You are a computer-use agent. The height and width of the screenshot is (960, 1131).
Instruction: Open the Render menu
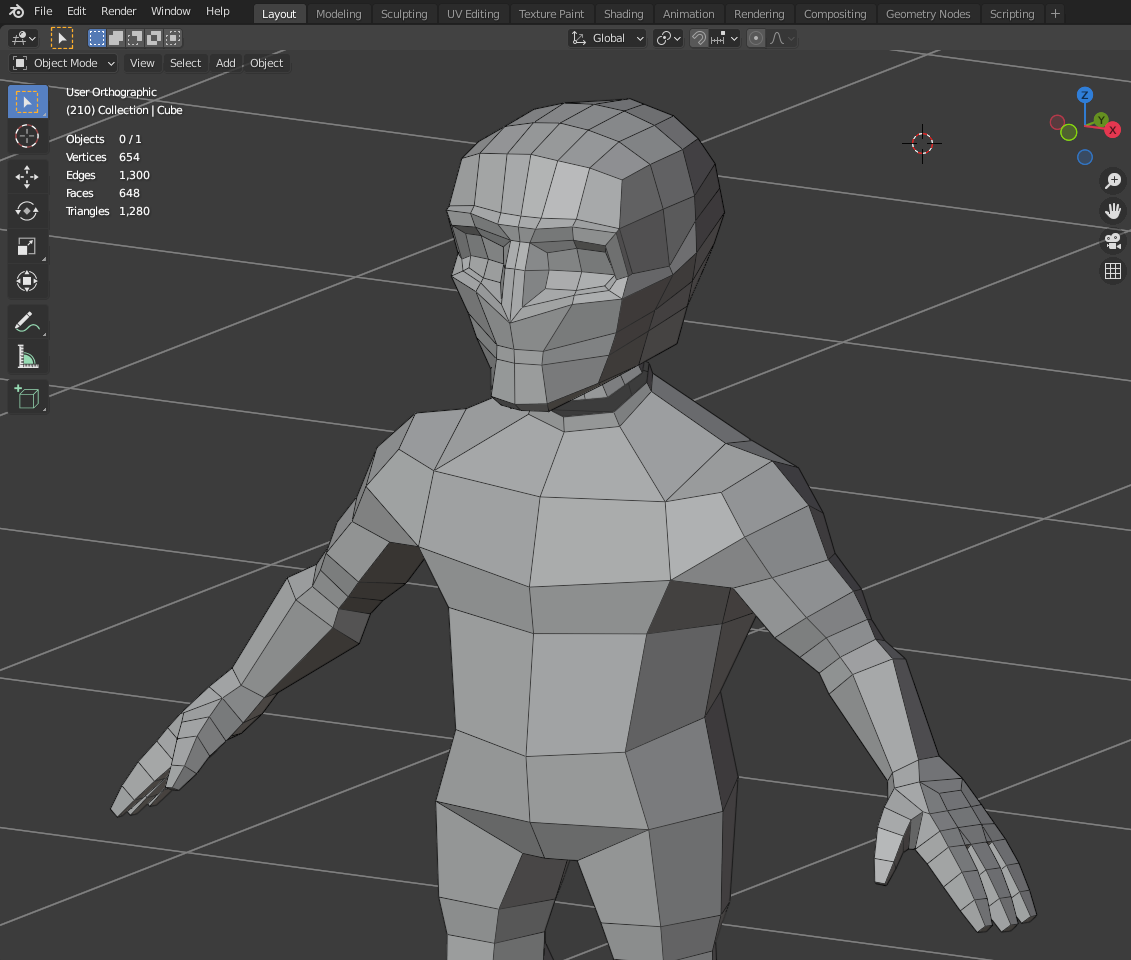[118, 11]
